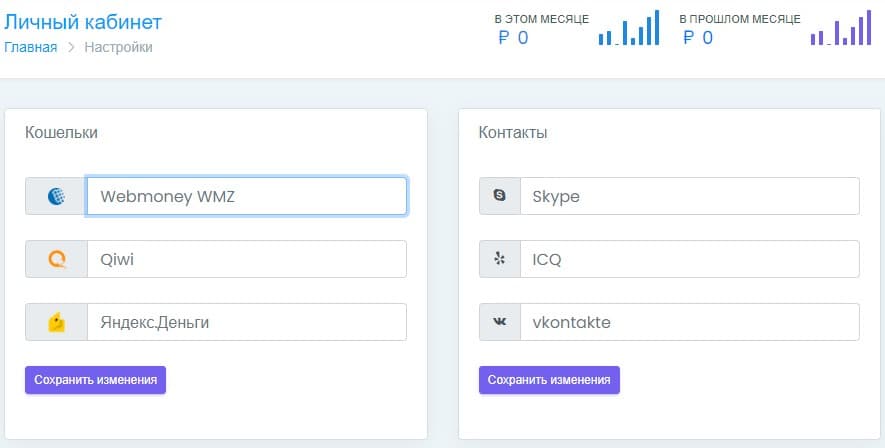Focus the Webmoney WMZ input field

tap(247, 196)
